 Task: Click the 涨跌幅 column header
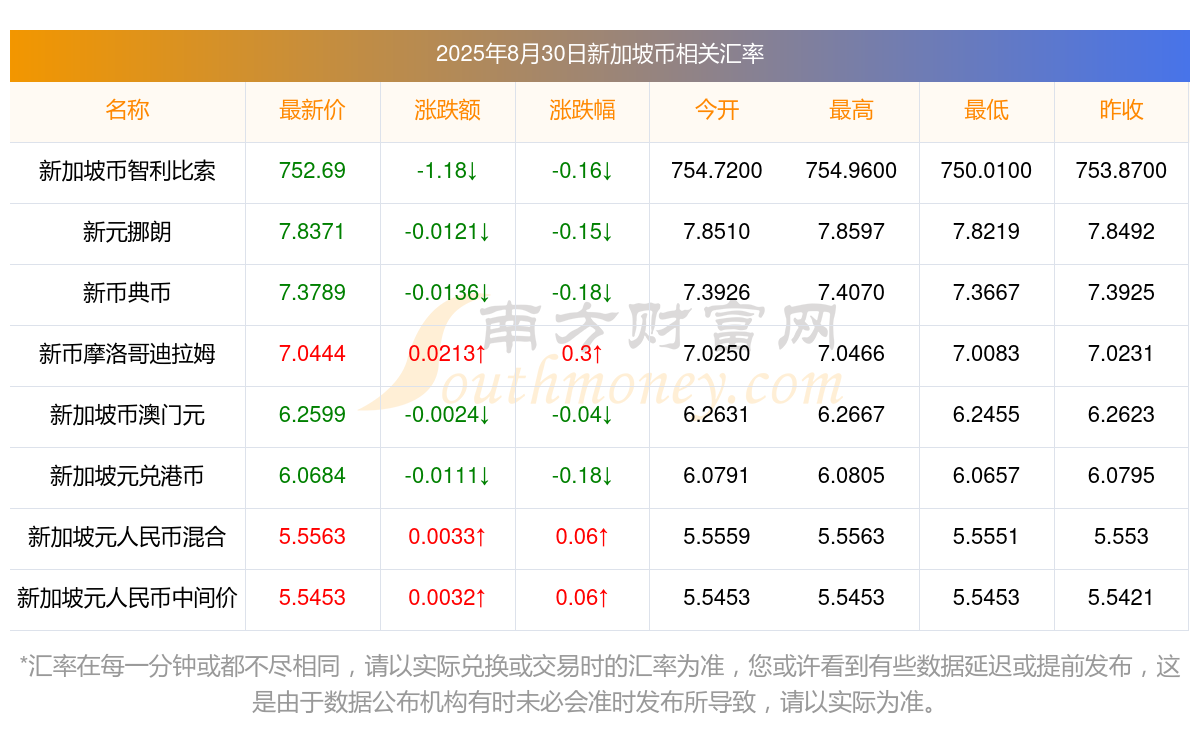pos(582,110)
